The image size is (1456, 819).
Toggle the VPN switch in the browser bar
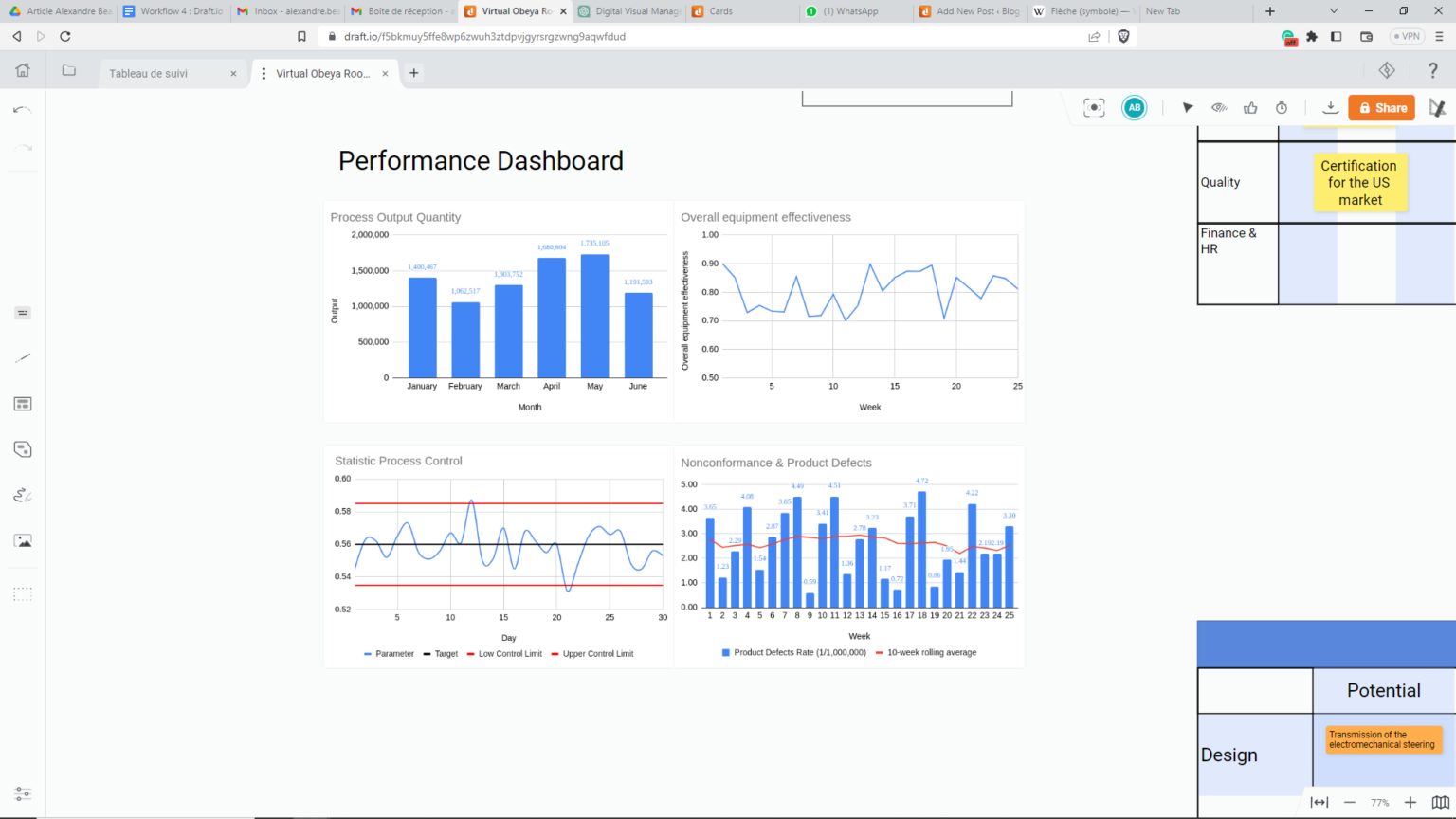[x=1406, y=36]
